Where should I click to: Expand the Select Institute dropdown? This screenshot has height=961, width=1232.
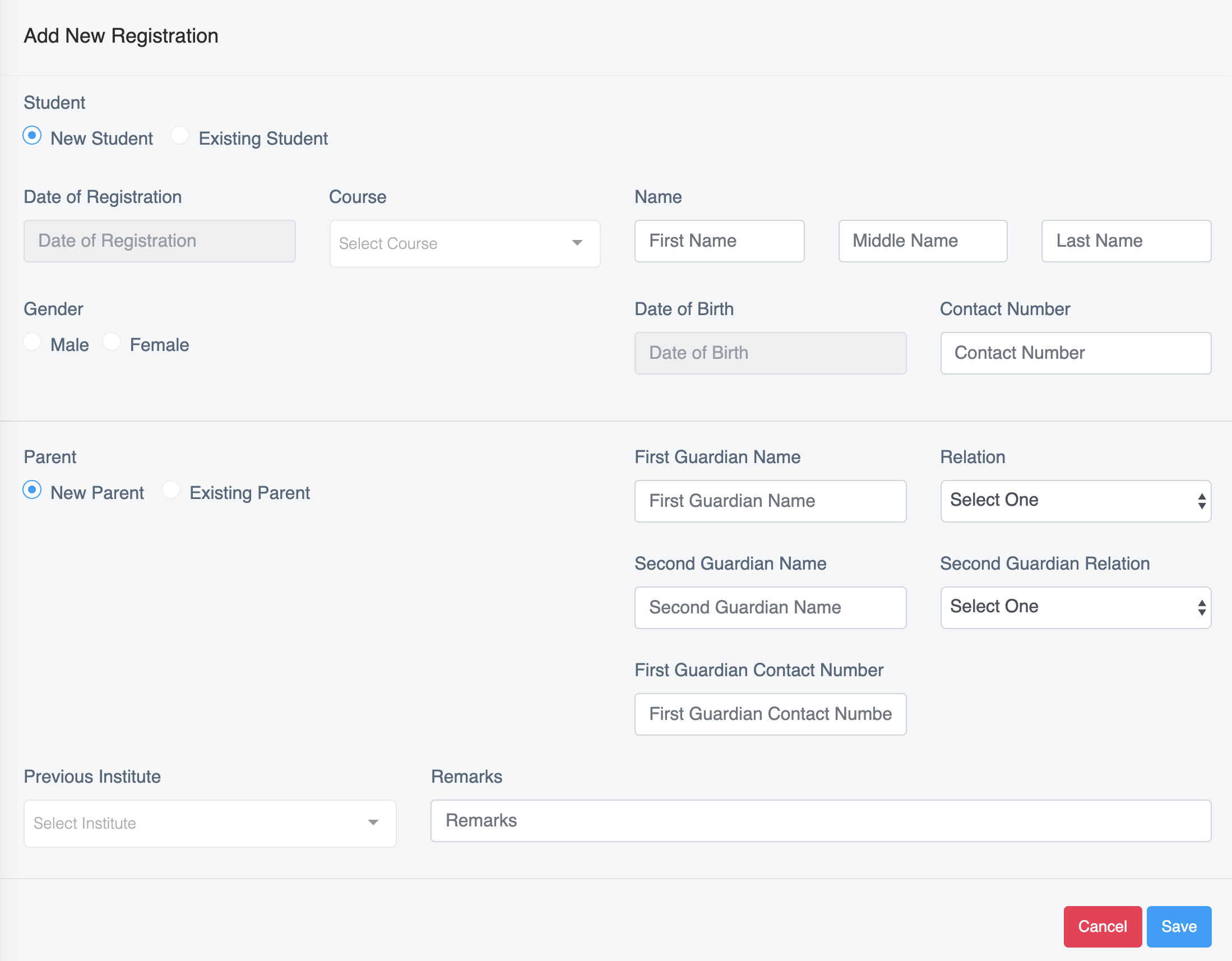pyautogui.click(x=210, y=823)
